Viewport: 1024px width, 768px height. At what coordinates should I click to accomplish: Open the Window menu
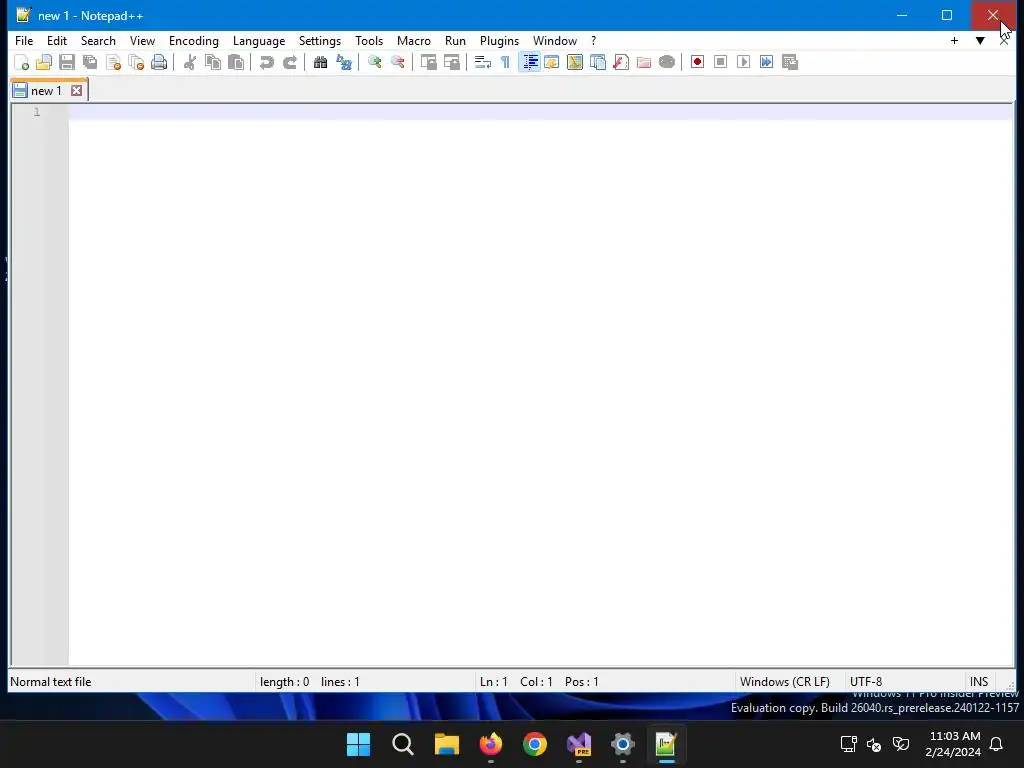point(555,40)
